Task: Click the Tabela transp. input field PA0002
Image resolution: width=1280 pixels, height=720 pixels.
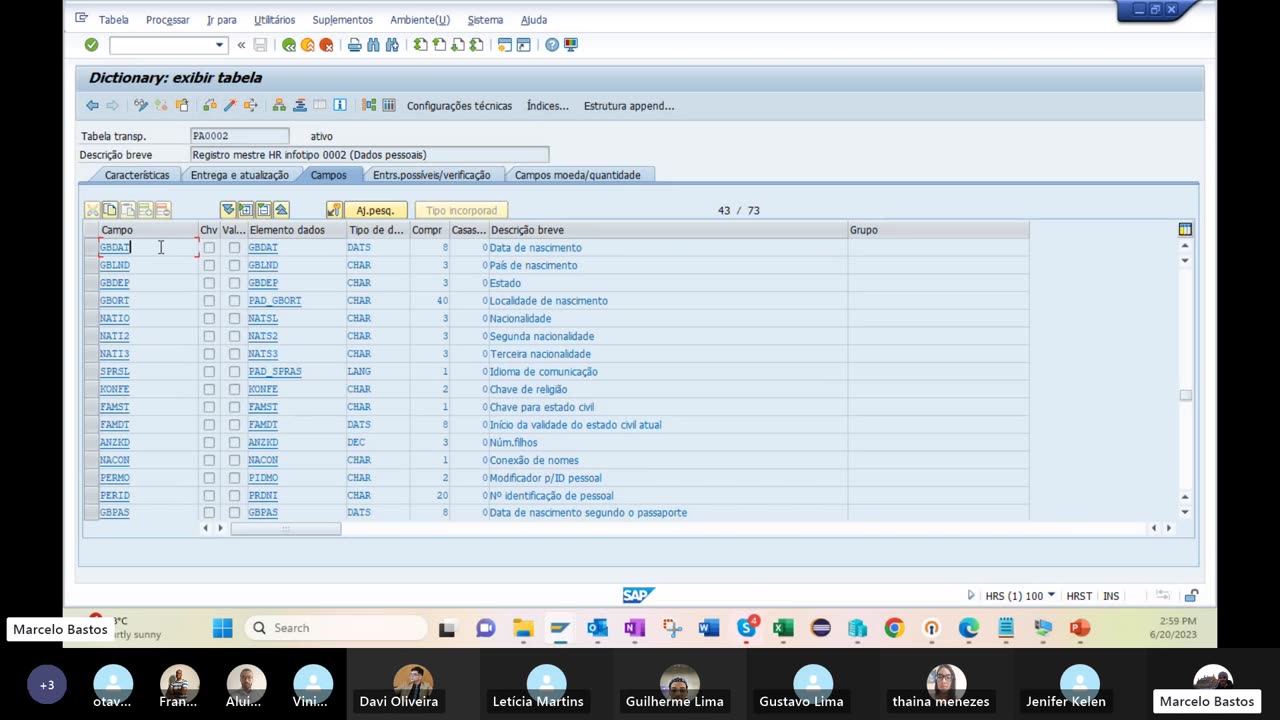Action: pyautogui.click(x=239, y=136)
